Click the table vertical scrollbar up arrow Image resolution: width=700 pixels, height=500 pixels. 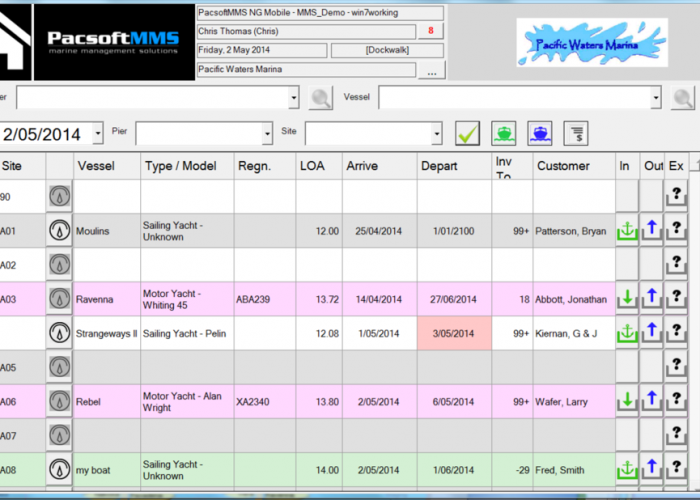pyautogui.click(x=695, y=162)
